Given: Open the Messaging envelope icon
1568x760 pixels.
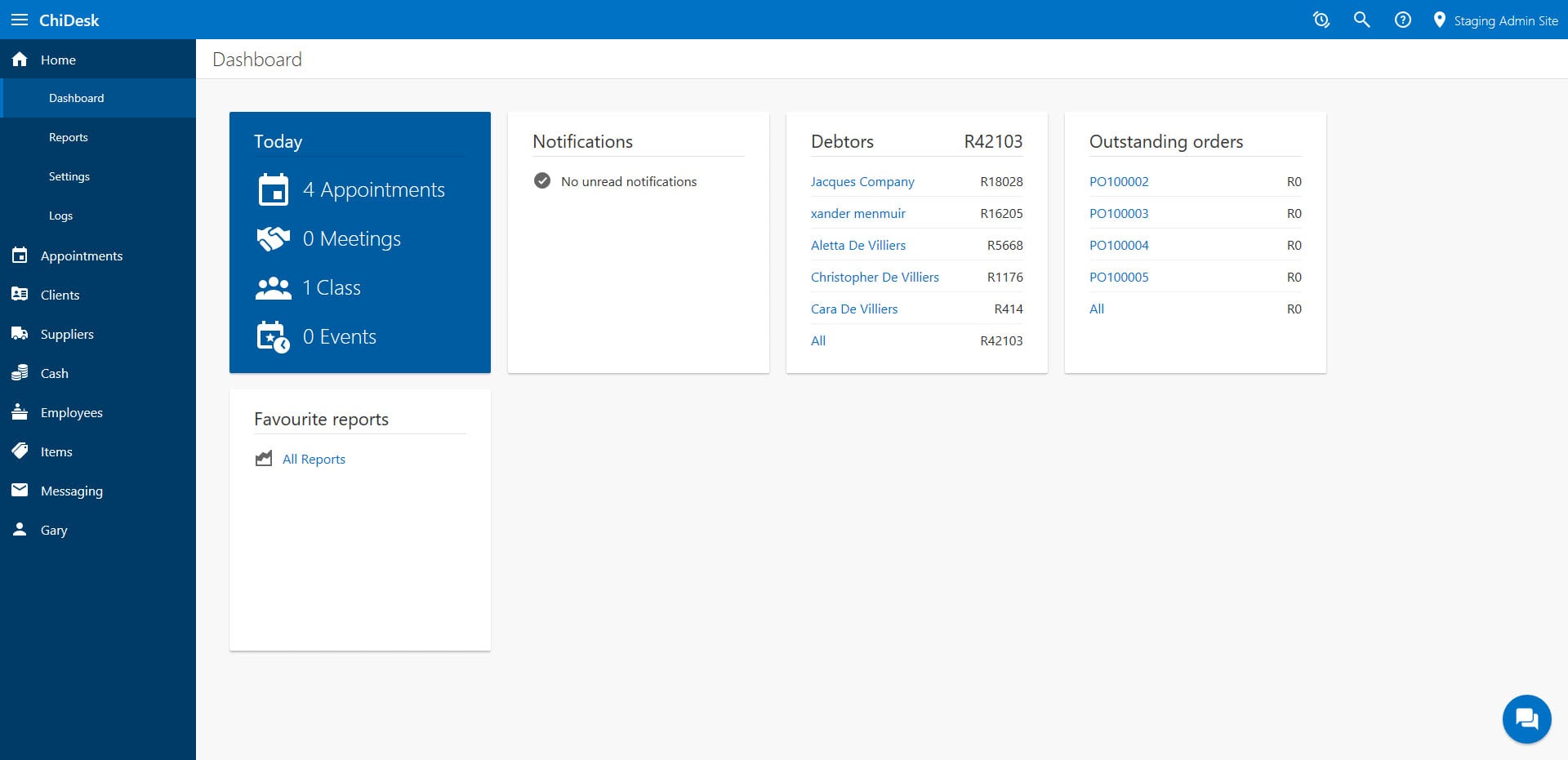Looking at the screenshot, I should coord(20,490).
